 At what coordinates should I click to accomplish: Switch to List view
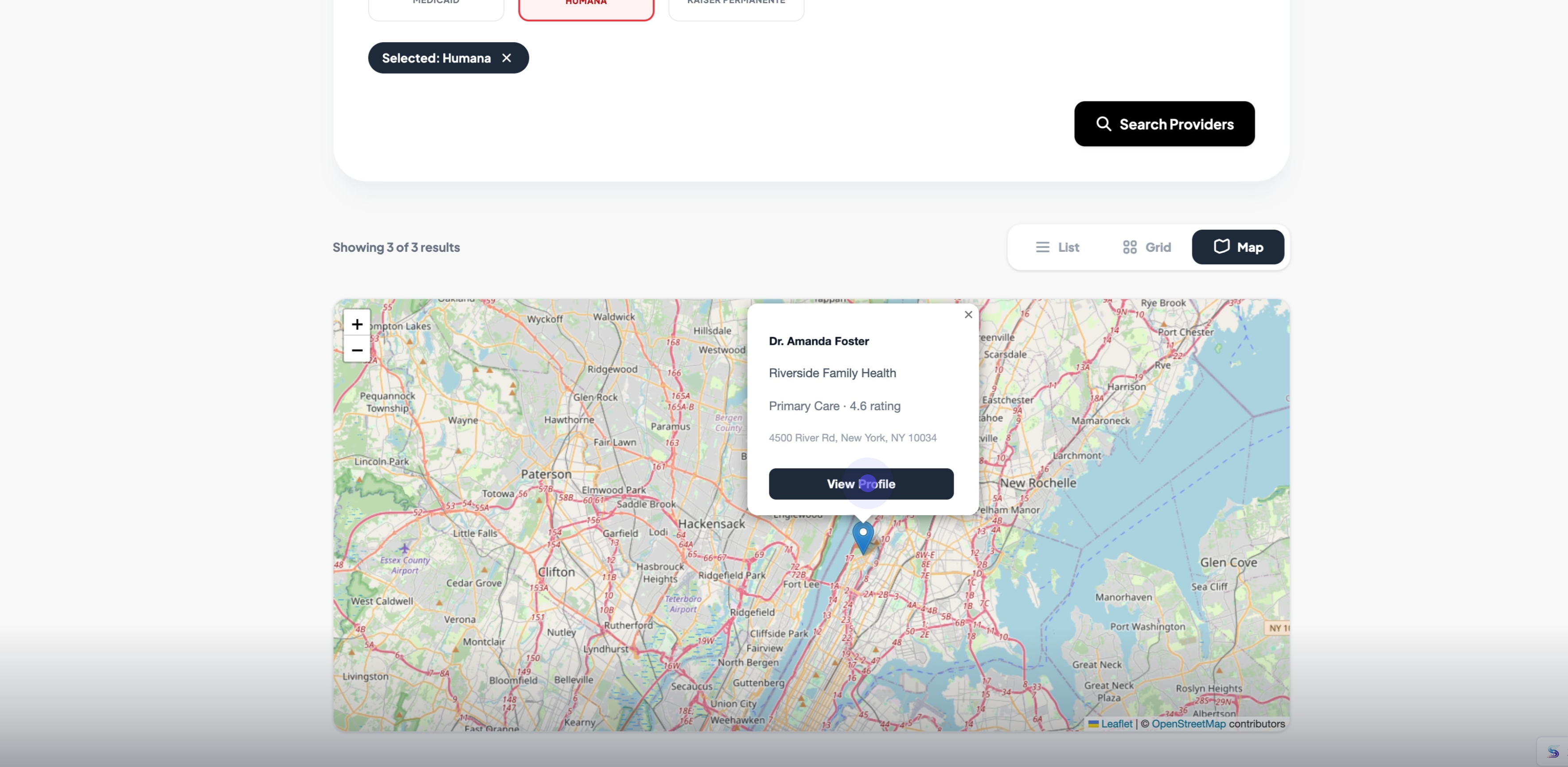(1057, 247)
